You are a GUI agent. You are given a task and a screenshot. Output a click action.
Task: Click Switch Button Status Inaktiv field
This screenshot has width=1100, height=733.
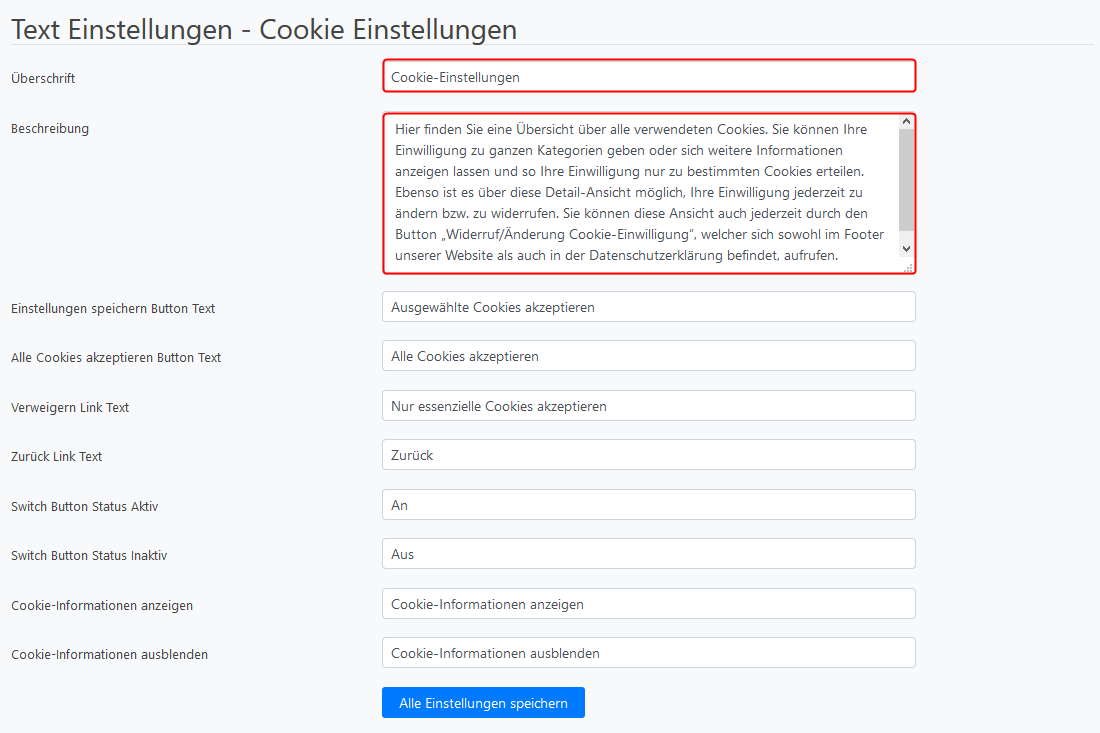click(649, 554)
